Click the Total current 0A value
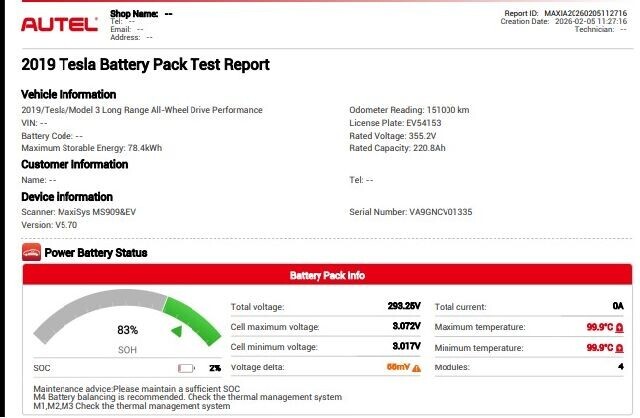 pyautogui.click(x=618, y=306)
